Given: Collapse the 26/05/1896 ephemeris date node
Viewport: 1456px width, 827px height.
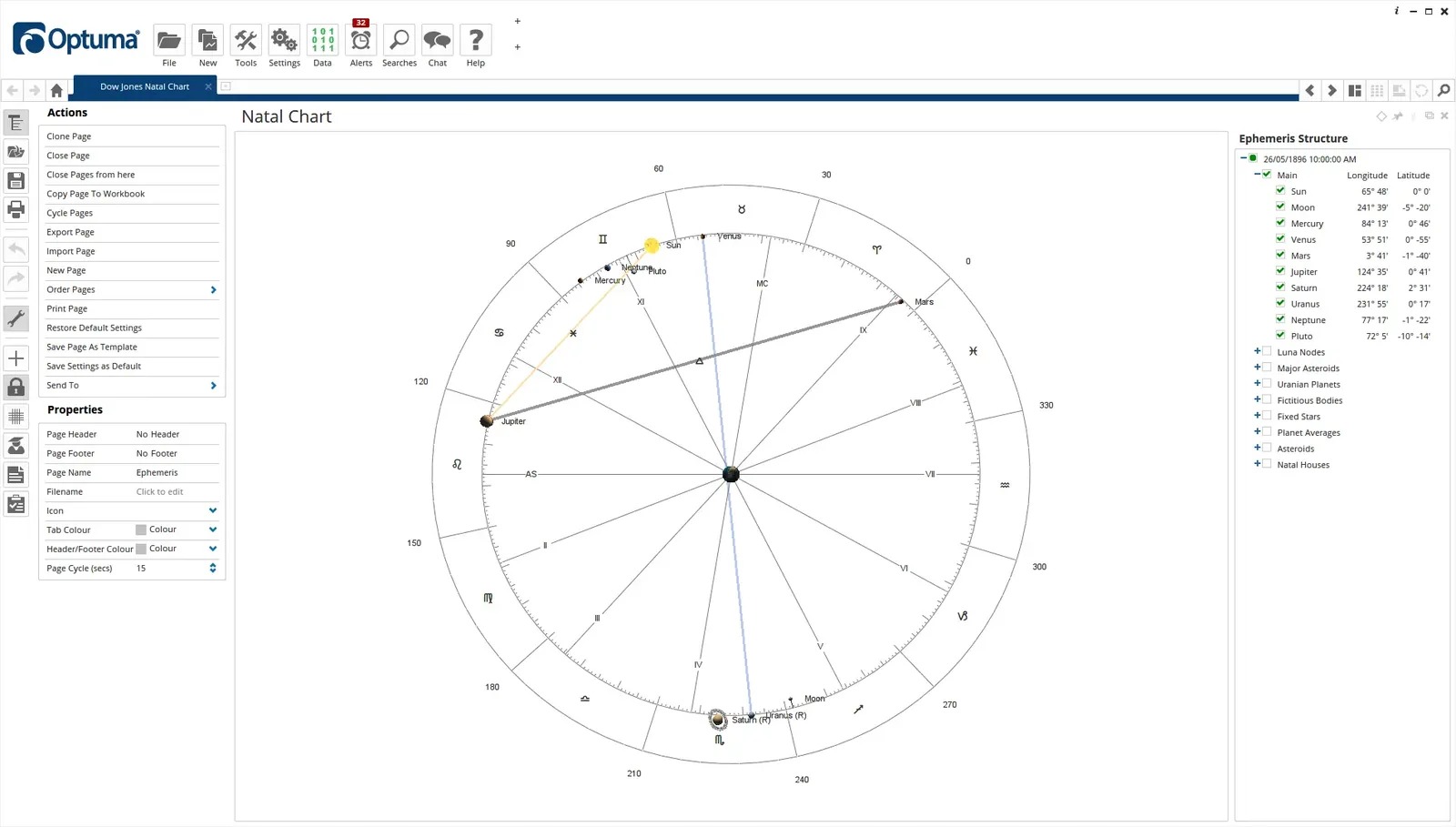Looking at the screenshot, I should coord(1244,158).
